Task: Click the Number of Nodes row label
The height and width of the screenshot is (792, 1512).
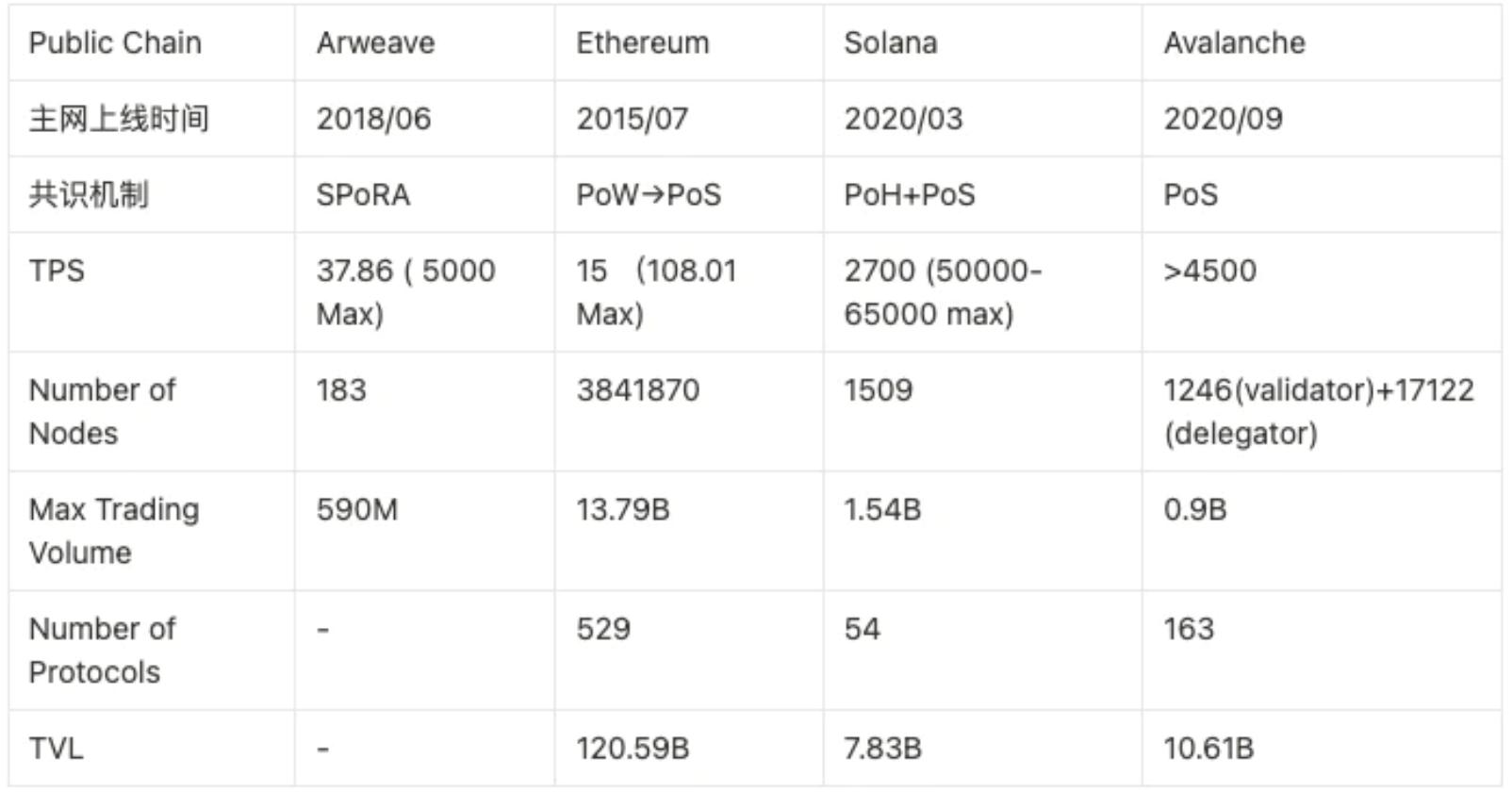Action: pyautogui.click(x=102, y=411)
